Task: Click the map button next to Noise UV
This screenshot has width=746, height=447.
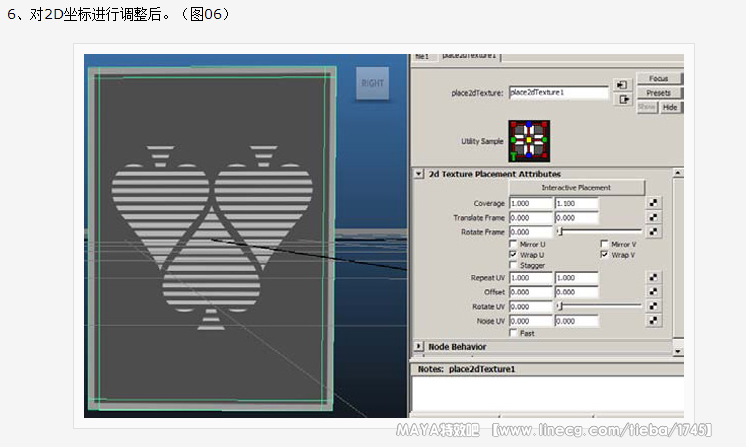Action: coord(653,321)
